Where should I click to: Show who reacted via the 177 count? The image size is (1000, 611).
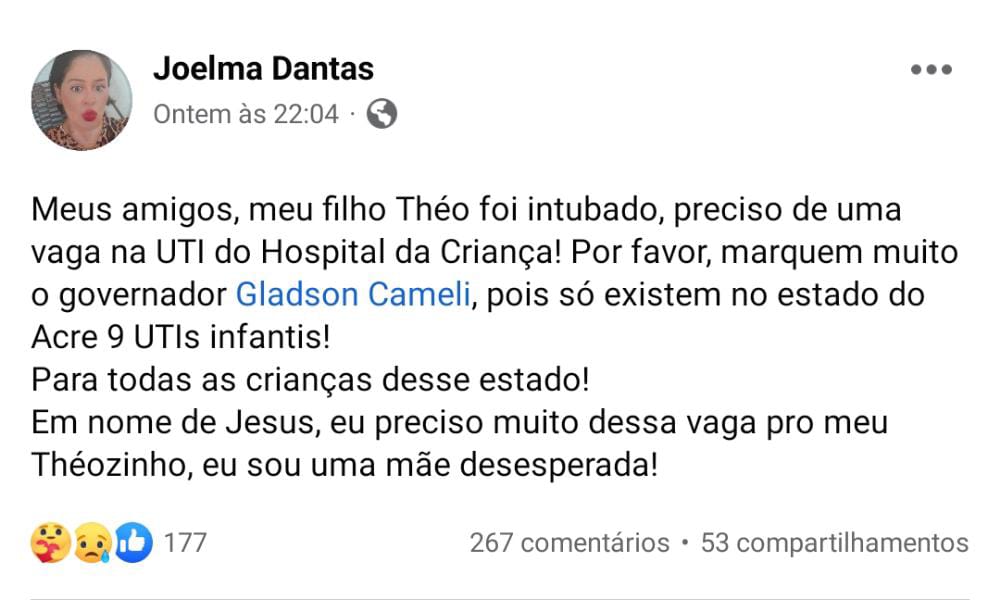coord(185,543)
